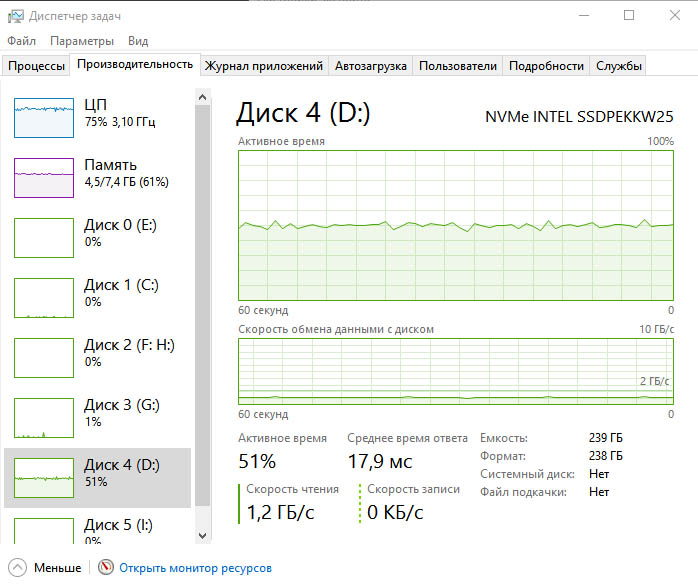
Task: Switch to the Процессы tab
Action: point(37,66)
